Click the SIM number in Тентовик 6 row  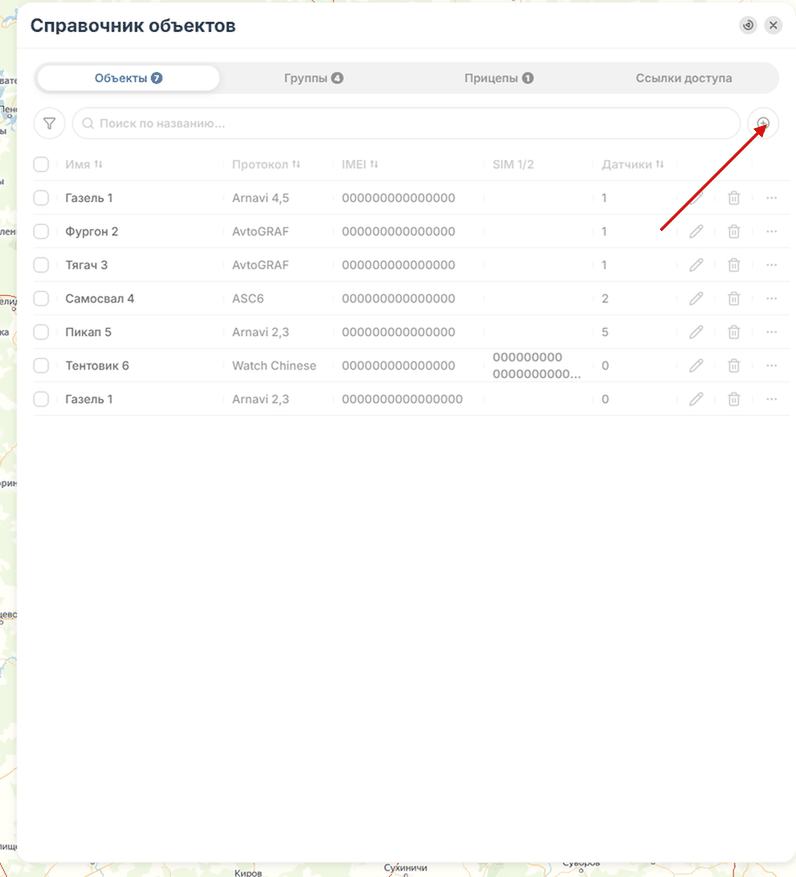tap(536, 365)
